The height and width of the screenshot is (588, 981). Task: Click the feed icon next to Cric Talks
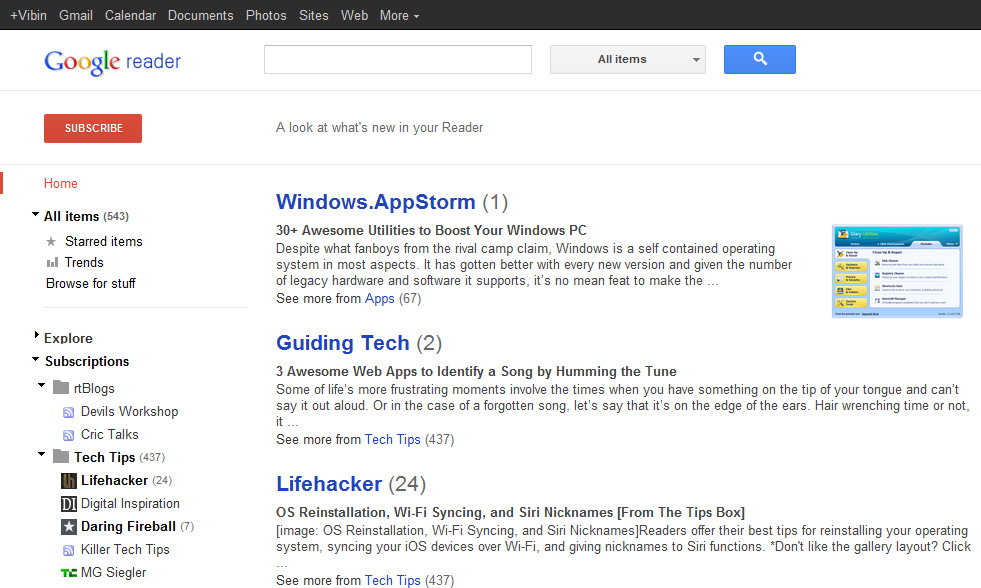[x=68, y=435]
